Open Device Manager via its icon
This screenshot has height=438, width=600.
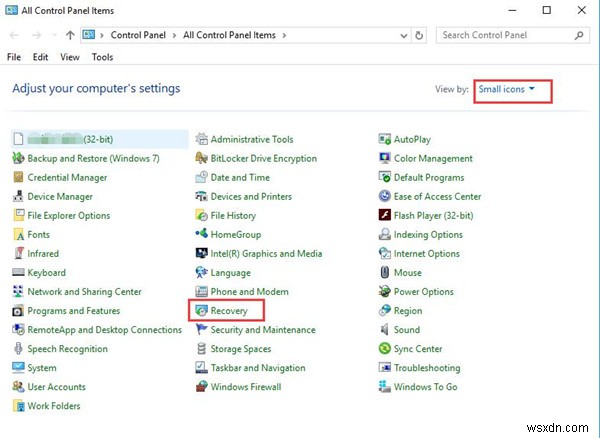18,196
